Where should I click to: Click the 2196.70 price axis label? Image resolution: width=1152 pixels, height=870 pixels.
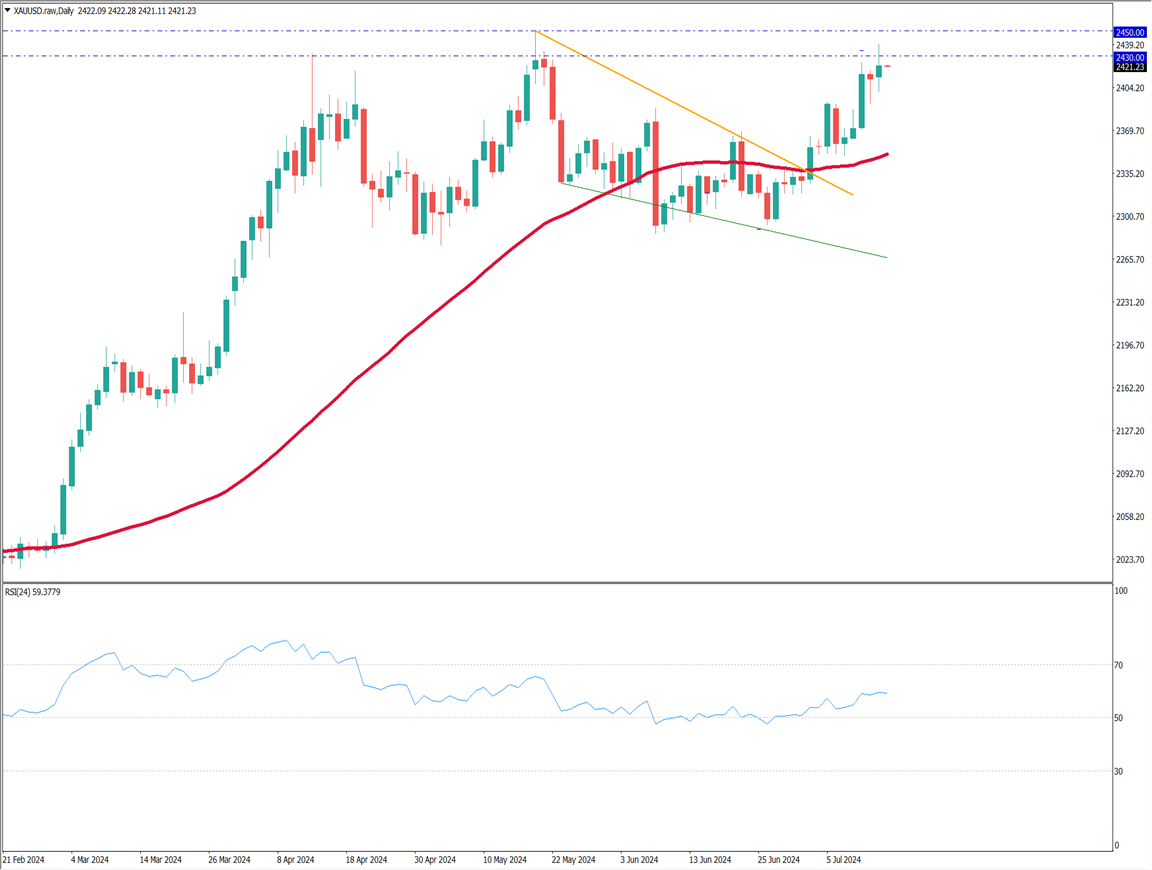[1130, 346]
